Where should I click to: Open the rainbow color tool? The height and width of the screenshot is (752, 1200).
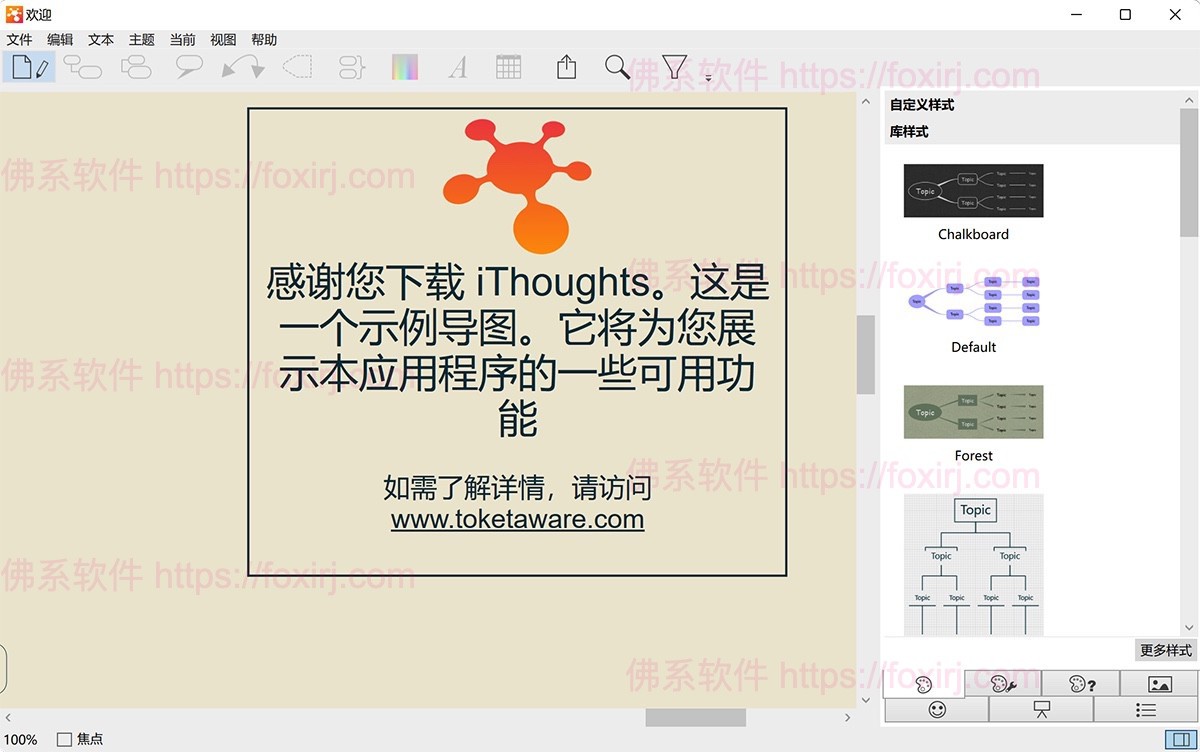404,67
